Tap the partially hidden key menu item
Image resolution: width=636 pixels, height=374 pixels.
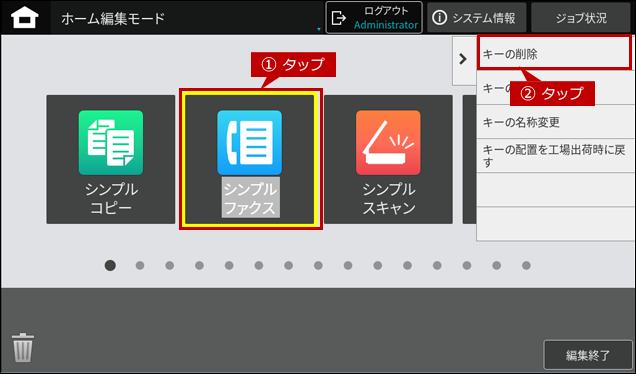tap(494, 88)
